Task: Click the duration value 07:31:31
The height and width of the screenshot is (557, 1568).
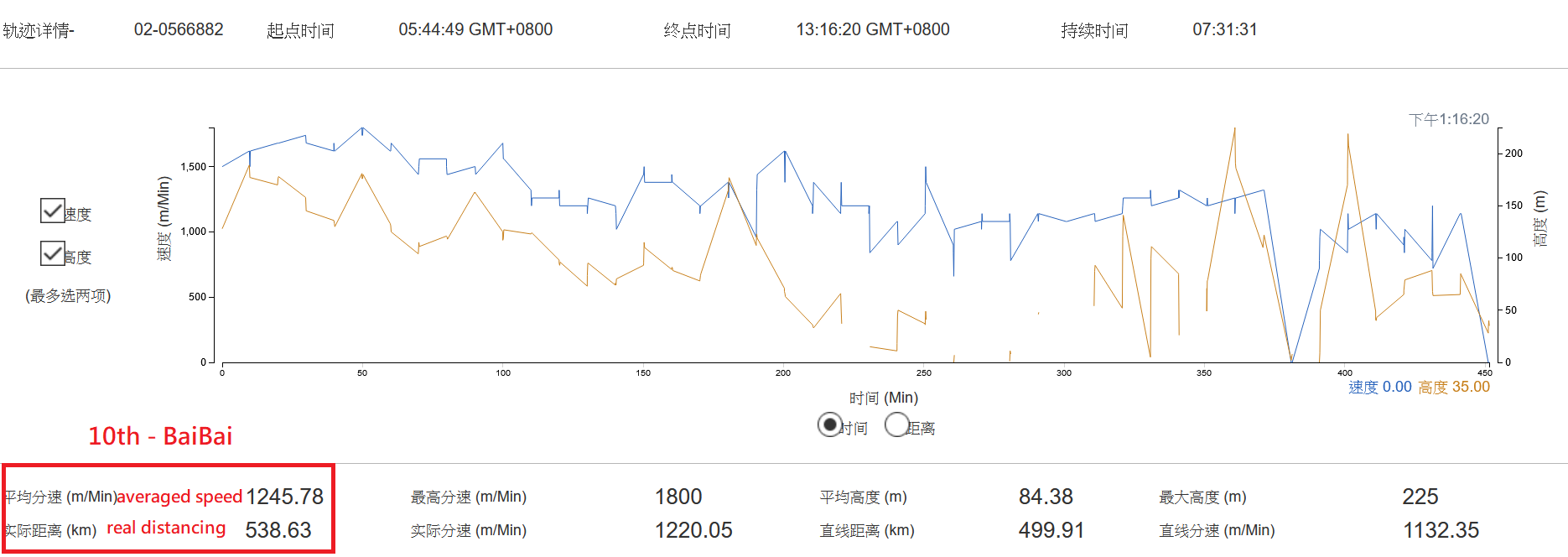Action: pyautogui.click(x=1224, y=29)
